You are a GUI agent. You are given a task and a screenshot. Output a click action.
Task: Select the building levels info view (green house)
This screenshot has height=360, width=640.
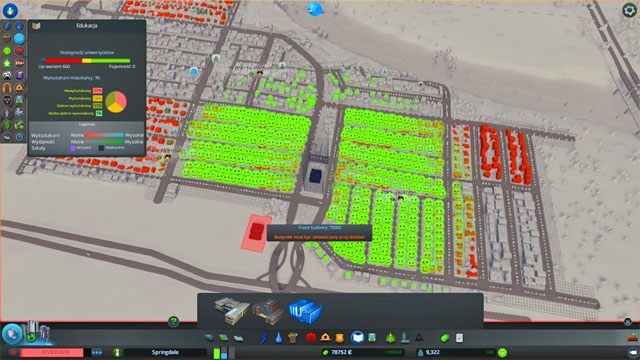[7, 63]
